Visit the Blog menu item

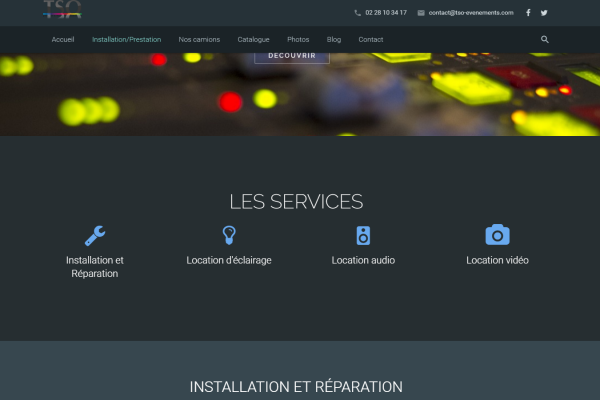(x=334, y=40)
